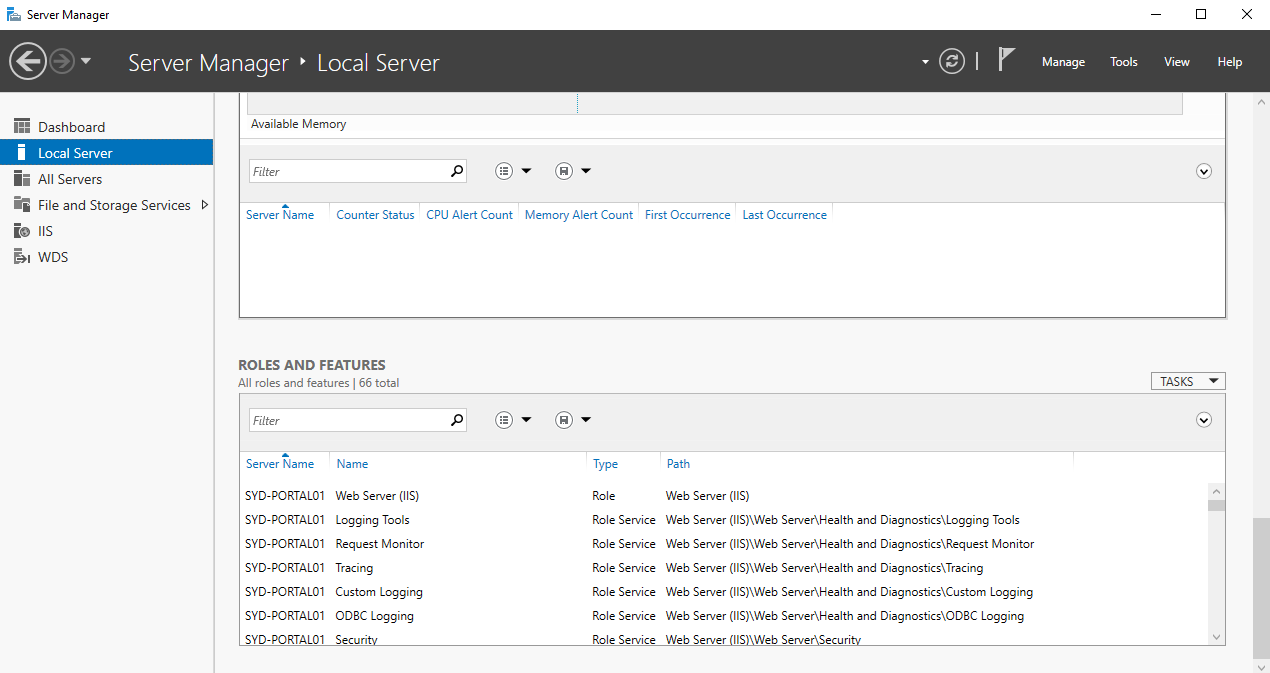Open the Tools menu
The image size is (1270, 673).
tap(1124, 62)
